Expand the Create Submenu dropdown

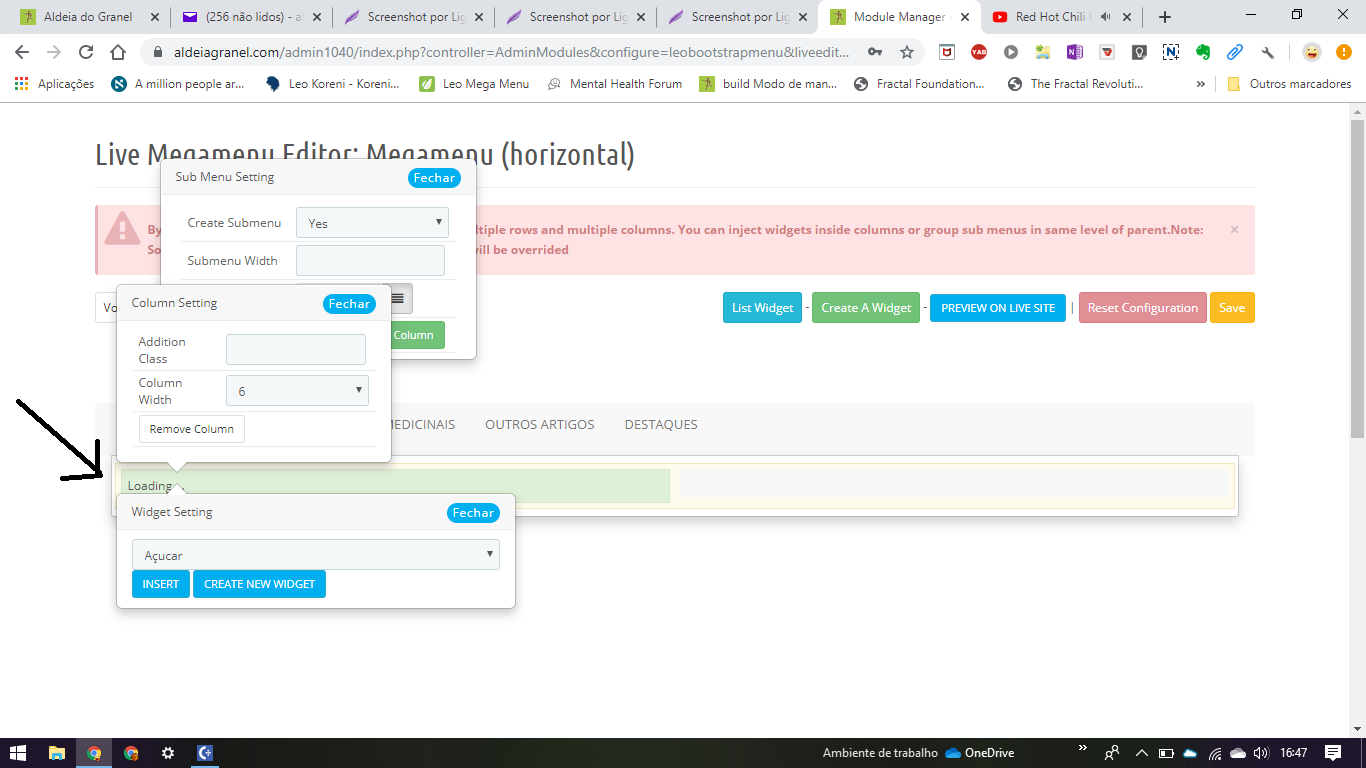pos(372,223)
